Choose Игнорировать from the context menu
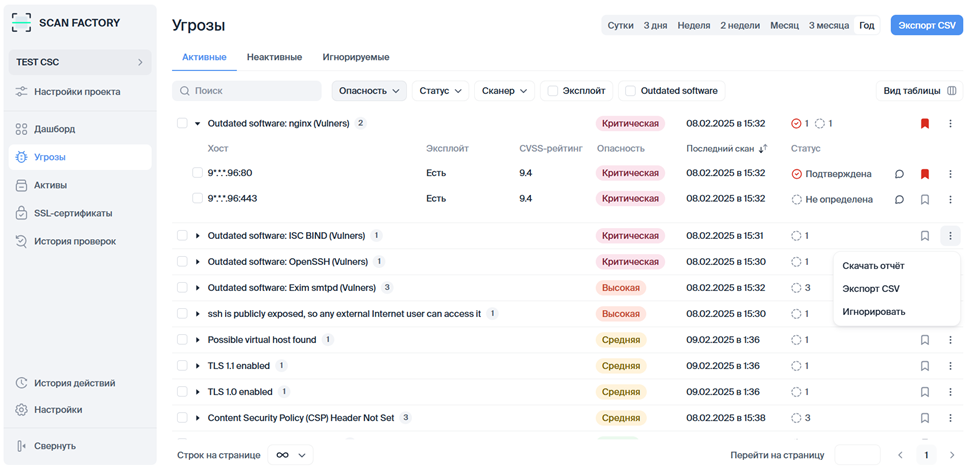The image size is (974, 468). [873, 311]
